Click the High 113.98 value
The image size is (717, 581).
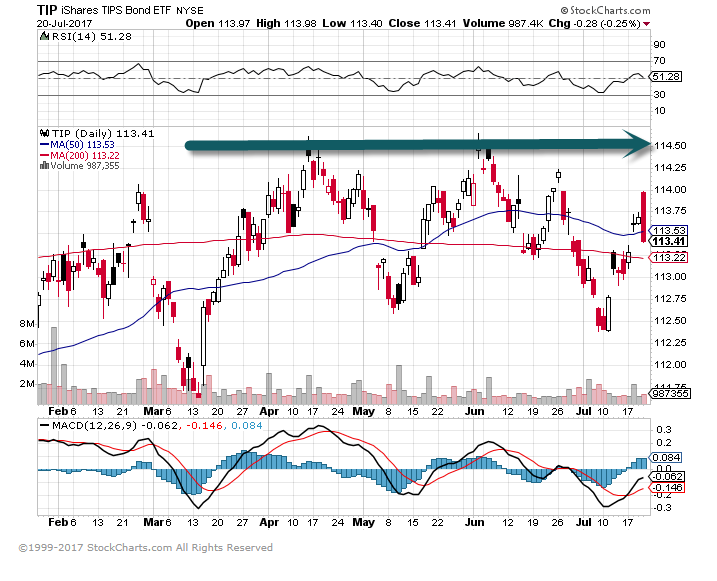[286, 23]
